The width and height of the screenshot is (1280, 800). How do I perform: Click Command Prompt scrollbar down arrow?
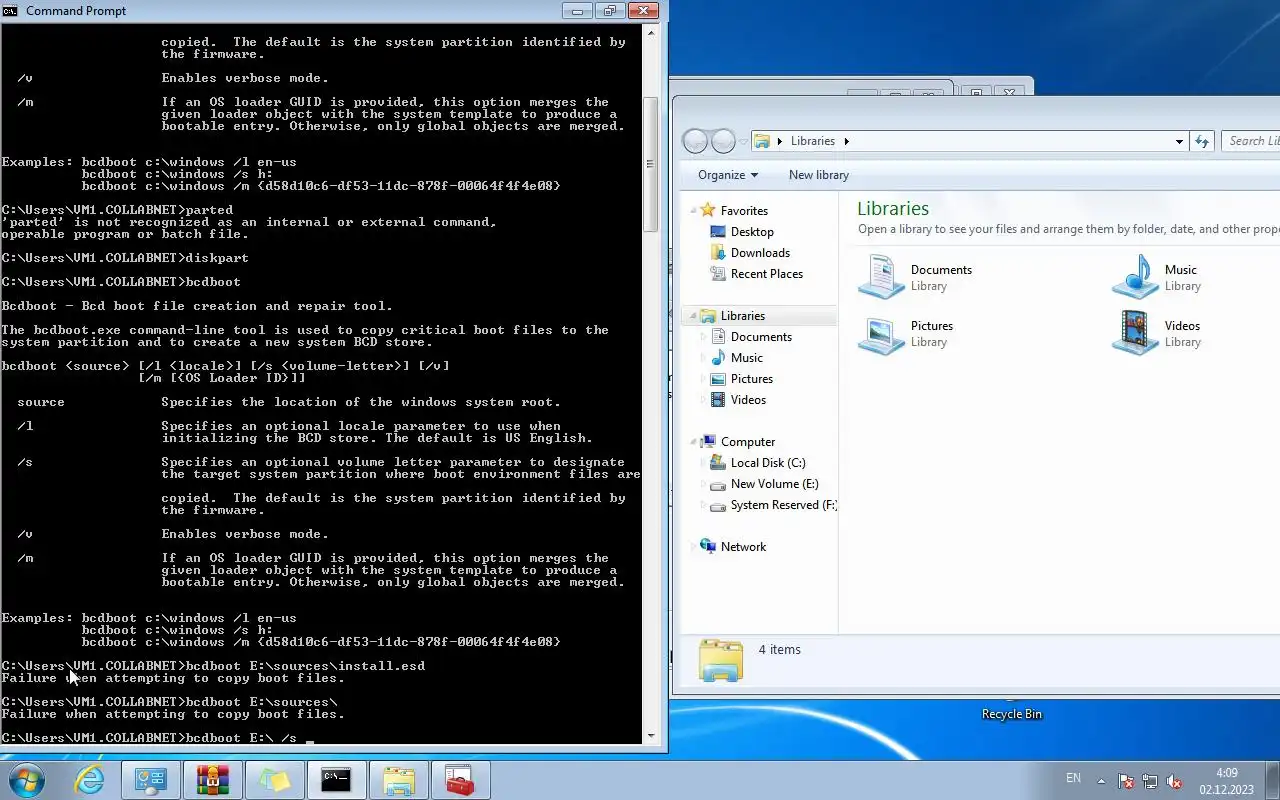651,736
